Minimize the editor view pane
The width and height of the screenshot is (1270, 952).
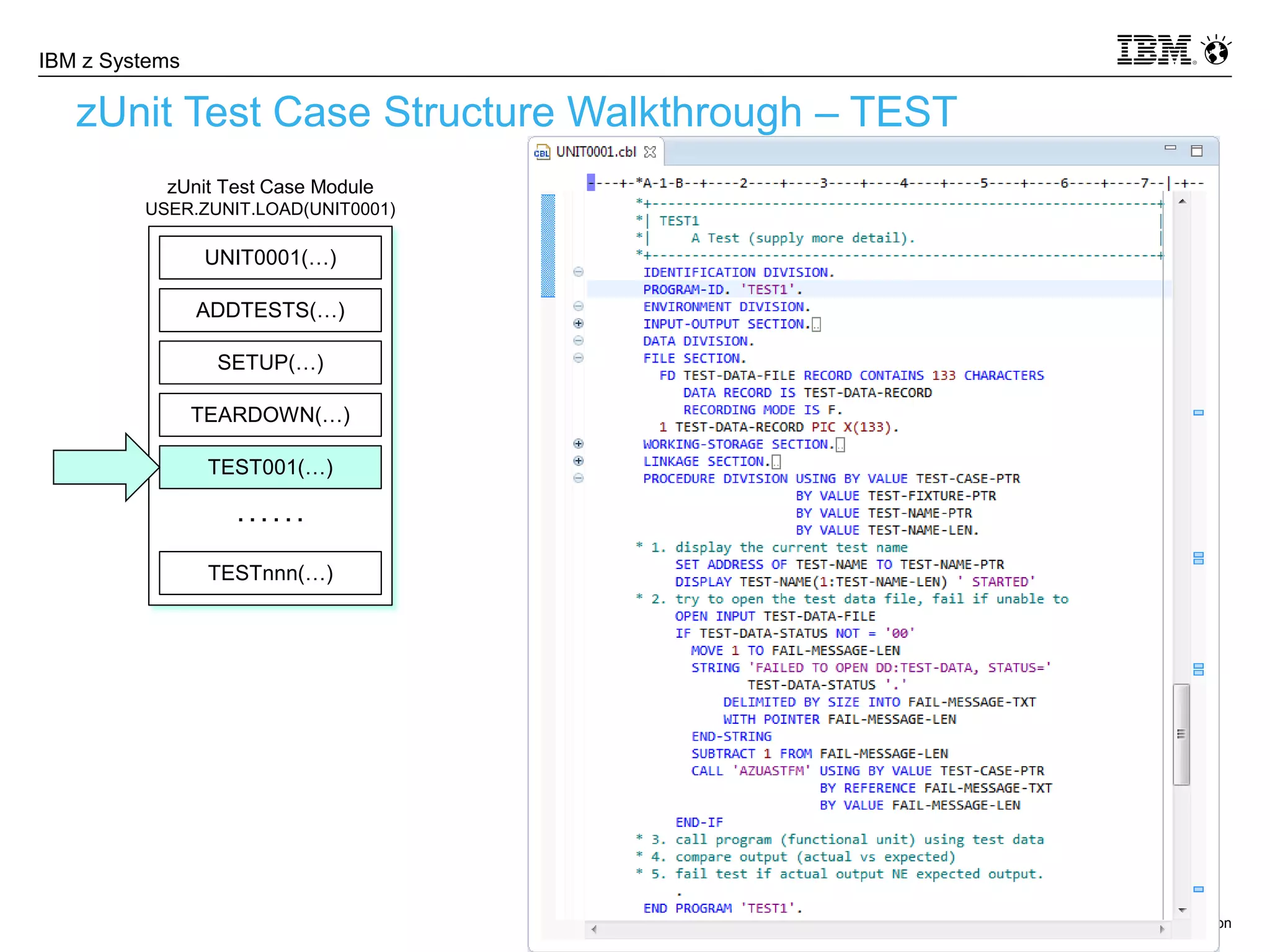[x=1170, y=148]
